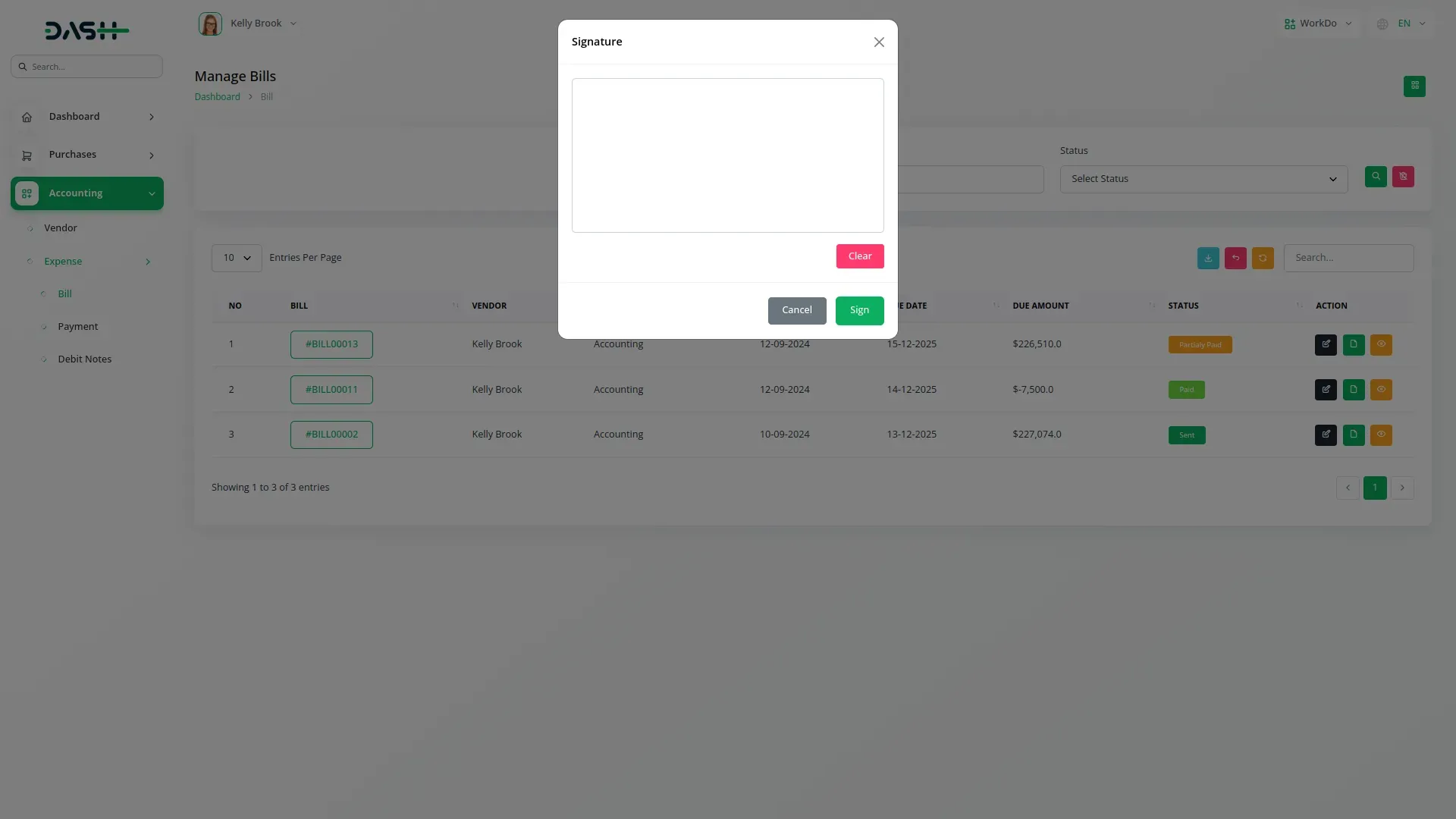Toggle view for #BILL00011 eye icon
Screen dimensions: 1456x819
tap(1381, 390)
